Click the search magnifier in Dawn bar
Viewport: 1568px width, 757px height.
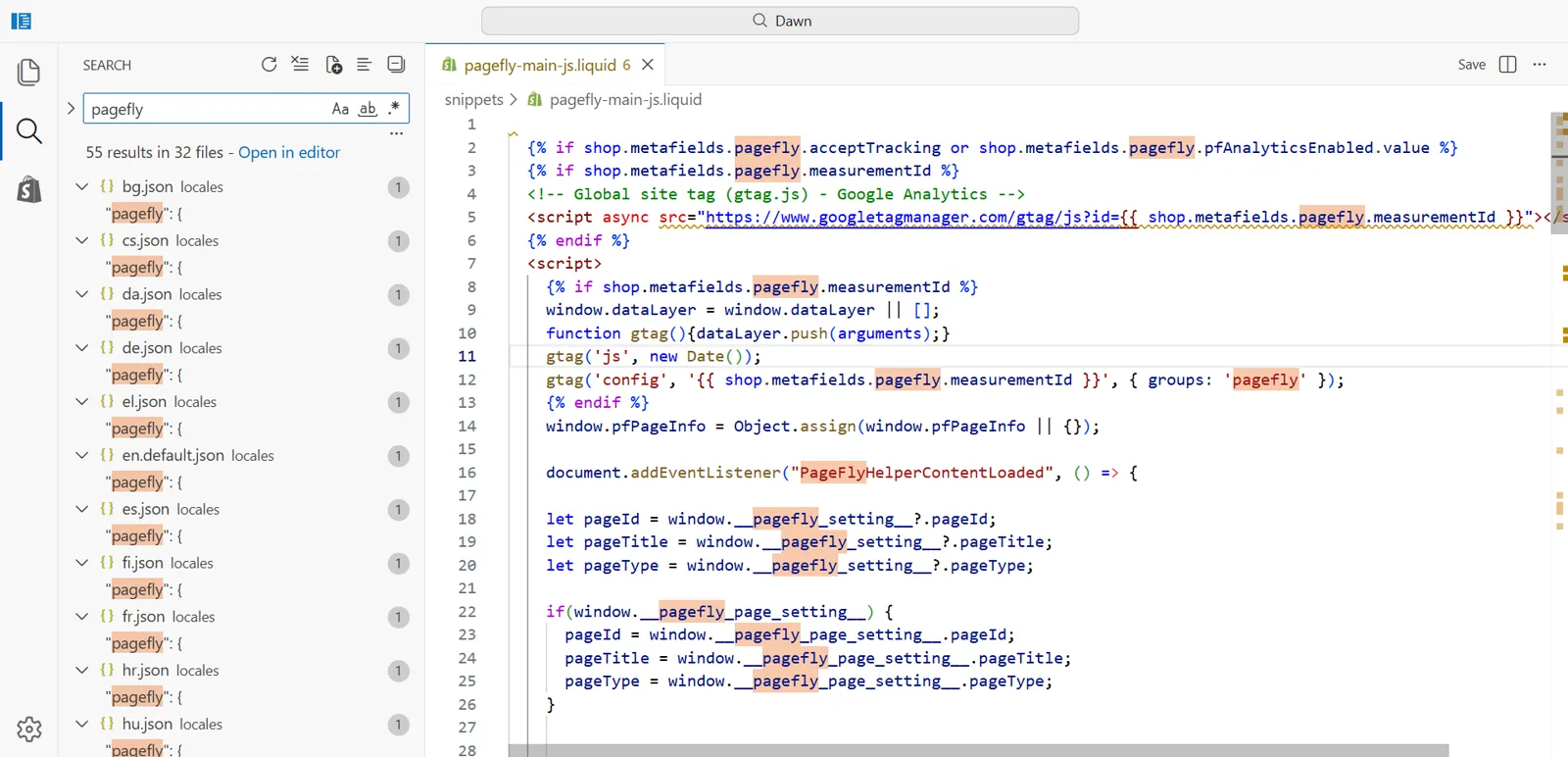(x=759, y=21)
